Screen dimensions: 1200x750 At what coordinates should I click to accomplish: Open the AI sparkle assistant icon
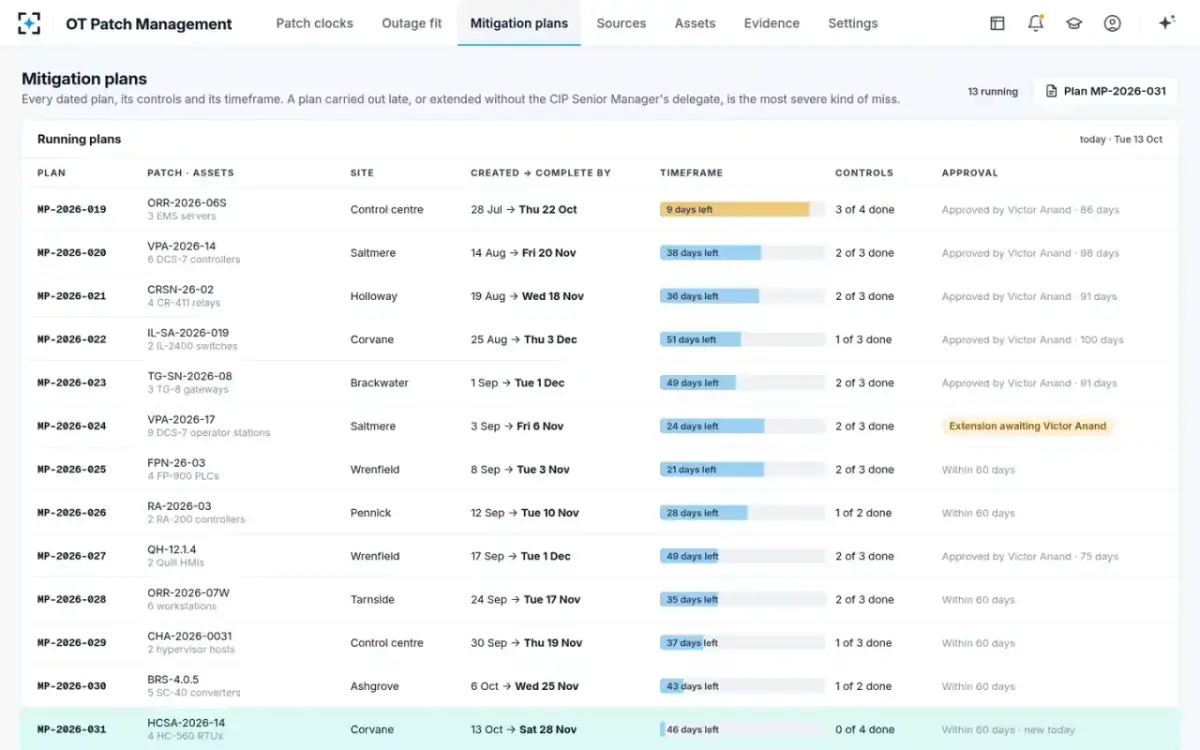(x=1166, y=23)
